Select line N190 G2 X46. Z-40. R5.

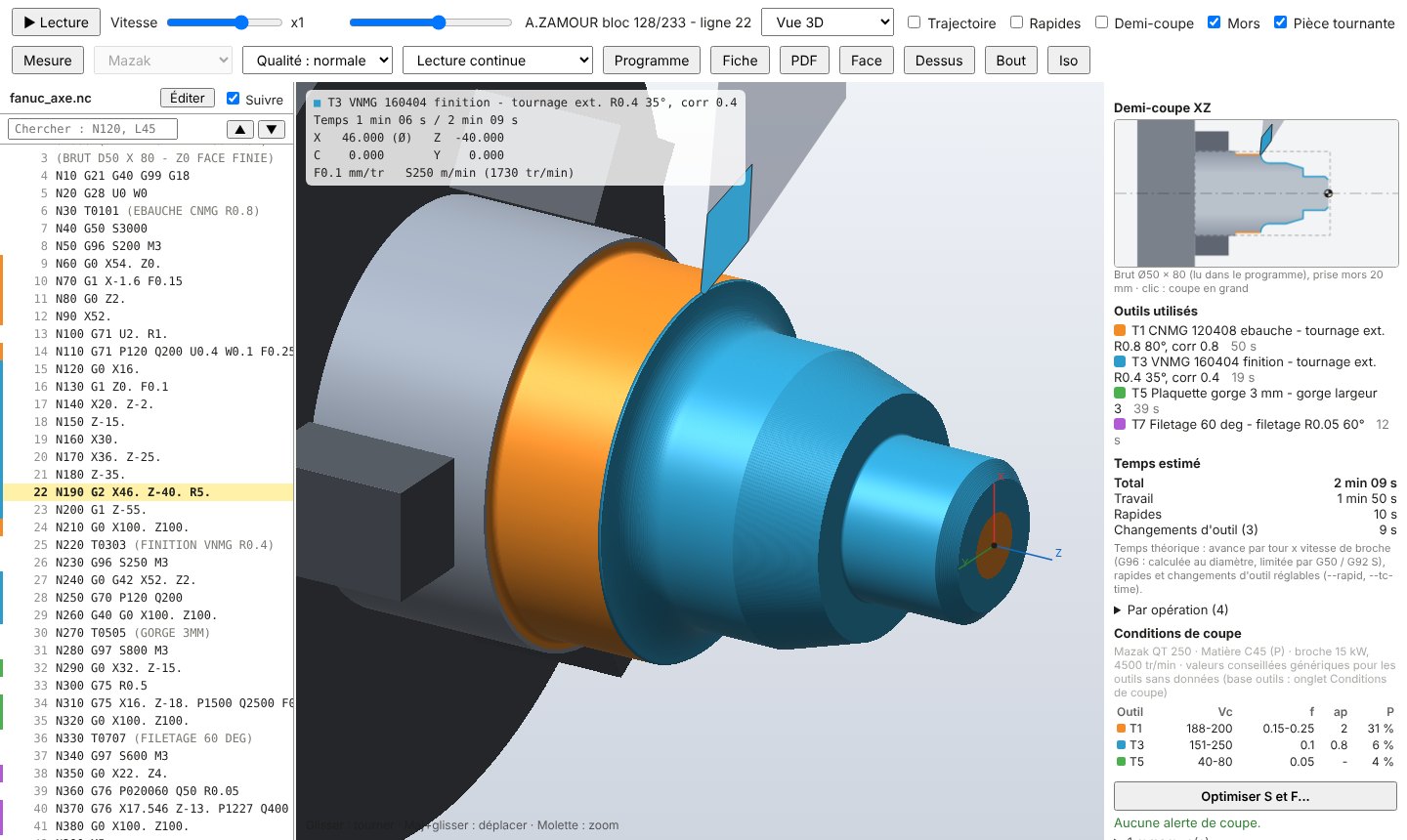tap(149, 492)
